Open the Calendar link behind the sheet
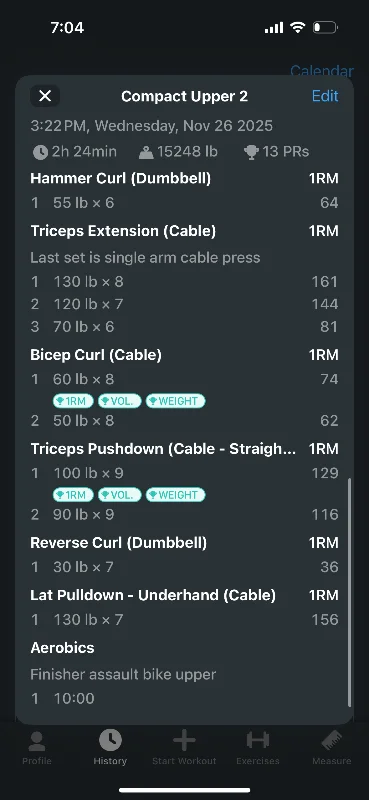Image resolution: width=369 pixels, height=800 pixels. click(322, 70)
